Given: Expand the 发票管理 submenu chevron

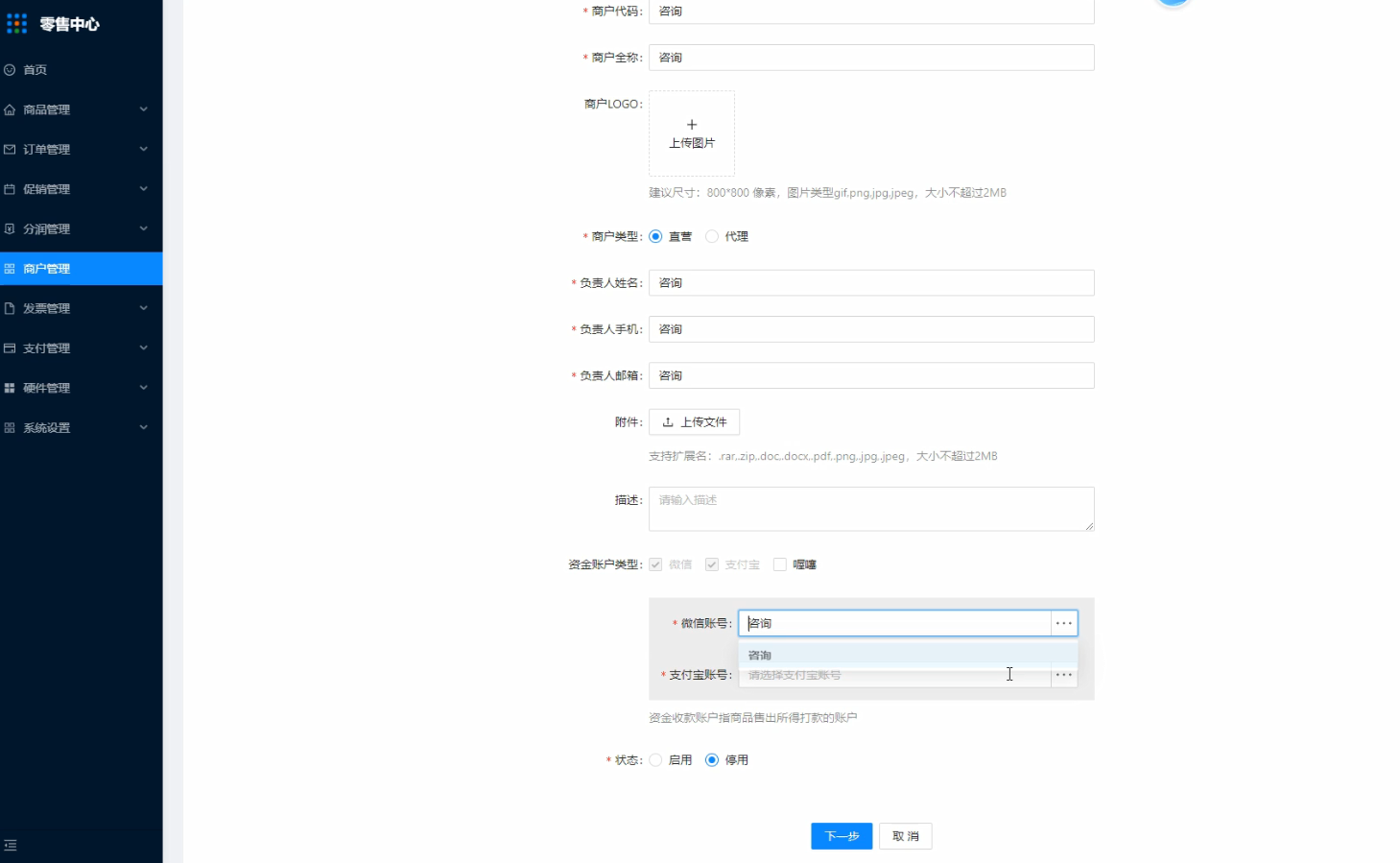Looking at the screenshot, I should [144, 308].
